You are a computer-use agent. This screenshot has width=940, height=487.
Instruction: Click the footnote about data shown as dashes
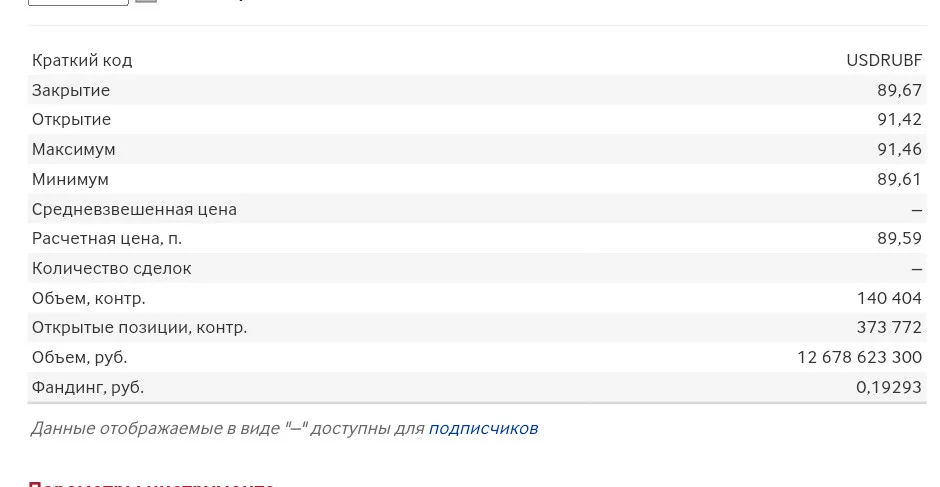[284, 428]
